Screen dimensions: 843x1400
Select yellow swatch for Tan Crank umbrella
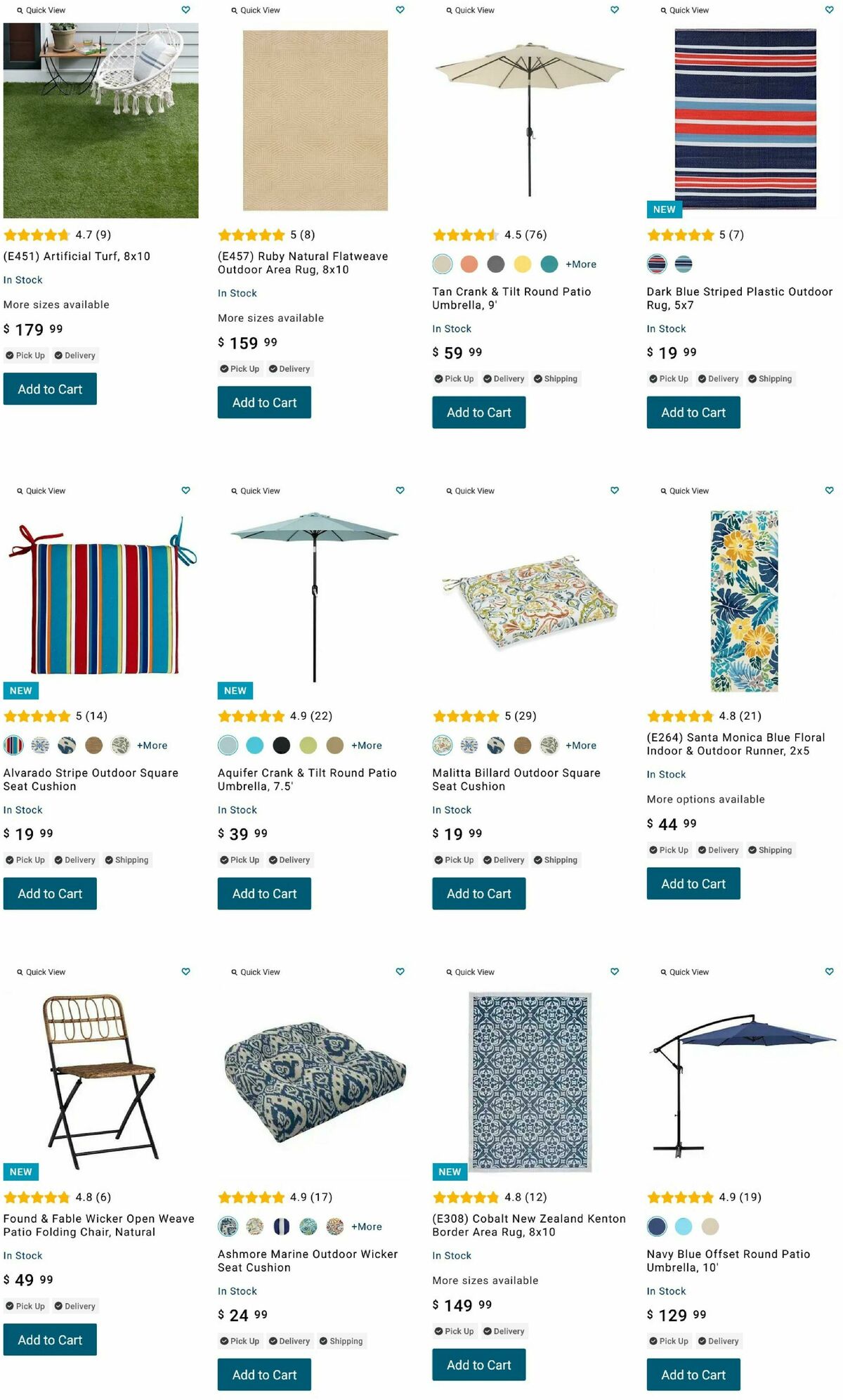523,264
